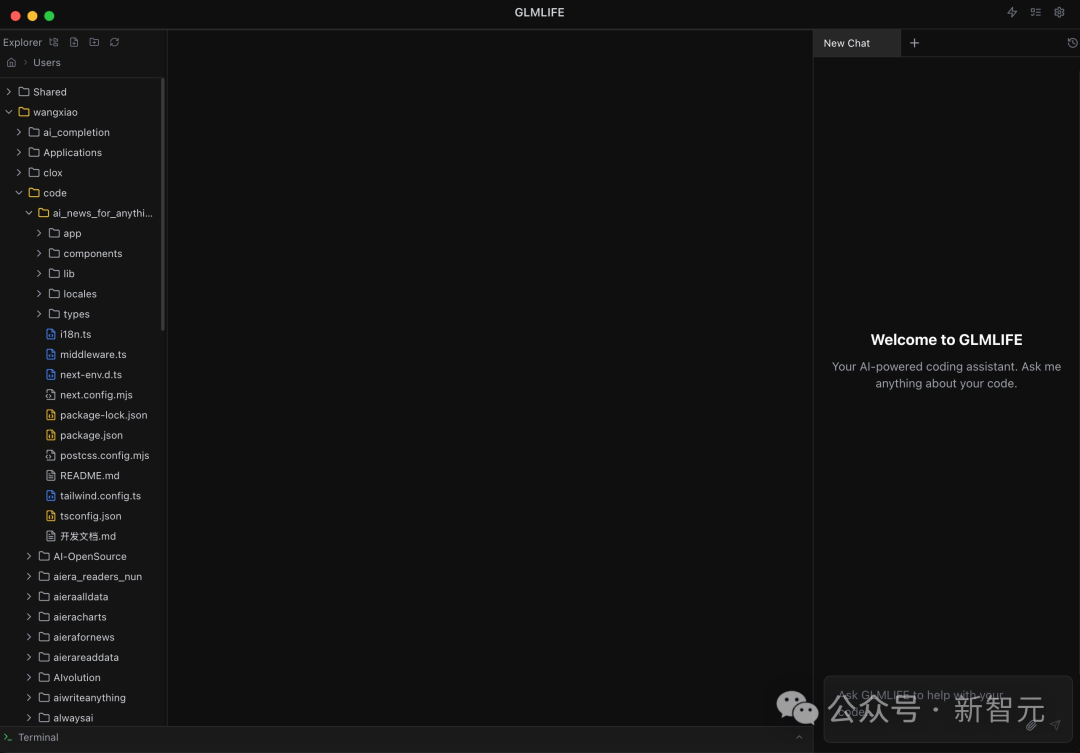This screenshot has width=1080, height=753.
Task: Collapse the wangxiao folder
Action: [x=9, y=112]
